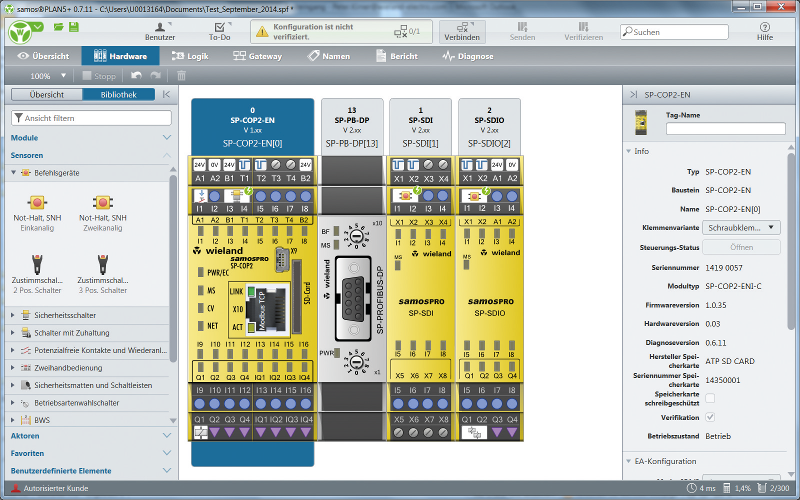Screen dimensions: 800x500
Task: Select Zustimmschalter 2 Pos. Schalter element
Action: (37, 274)
